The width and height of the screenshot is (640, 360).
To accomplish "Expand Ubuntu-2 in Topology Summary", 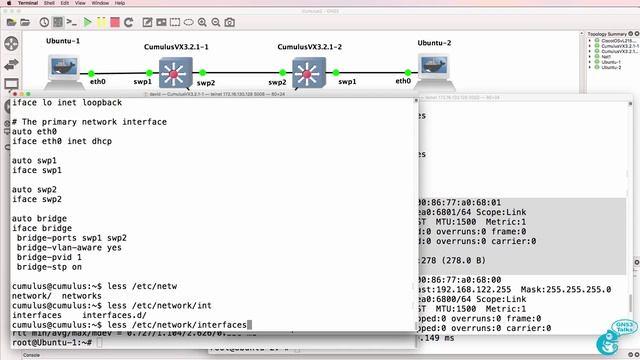I will [589, 67].
